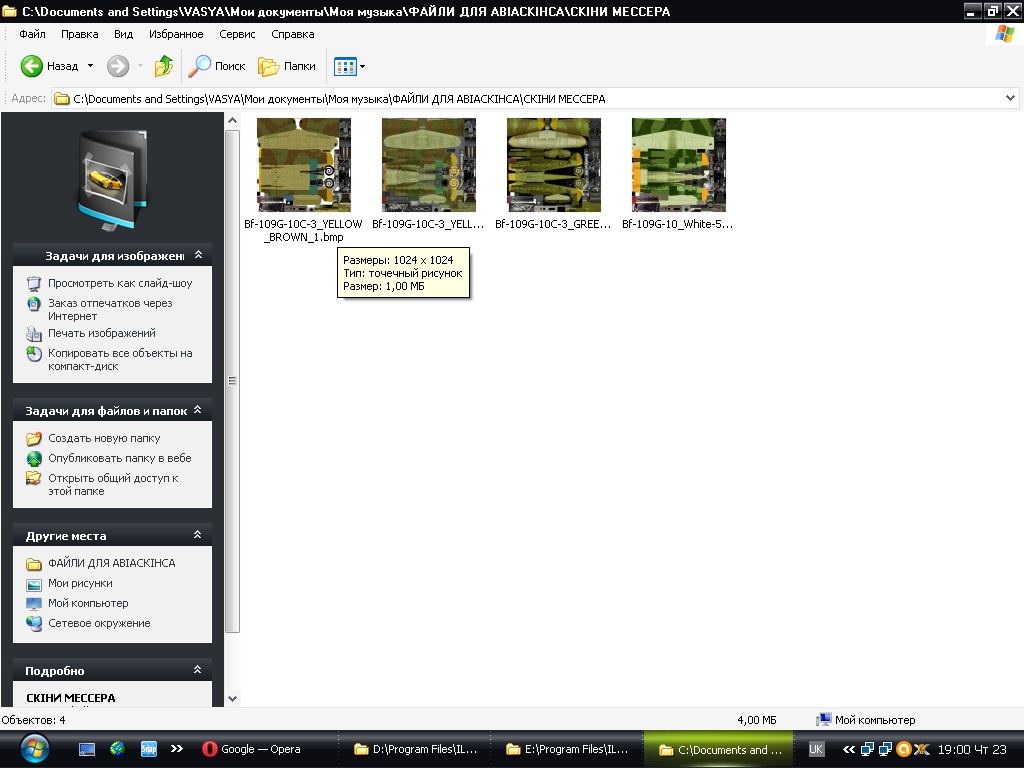Click file name Bf-109G-10C-3_GREE... label
Image resolution: width=1024 pixels, height=768 pixels.
coord(553,224)
